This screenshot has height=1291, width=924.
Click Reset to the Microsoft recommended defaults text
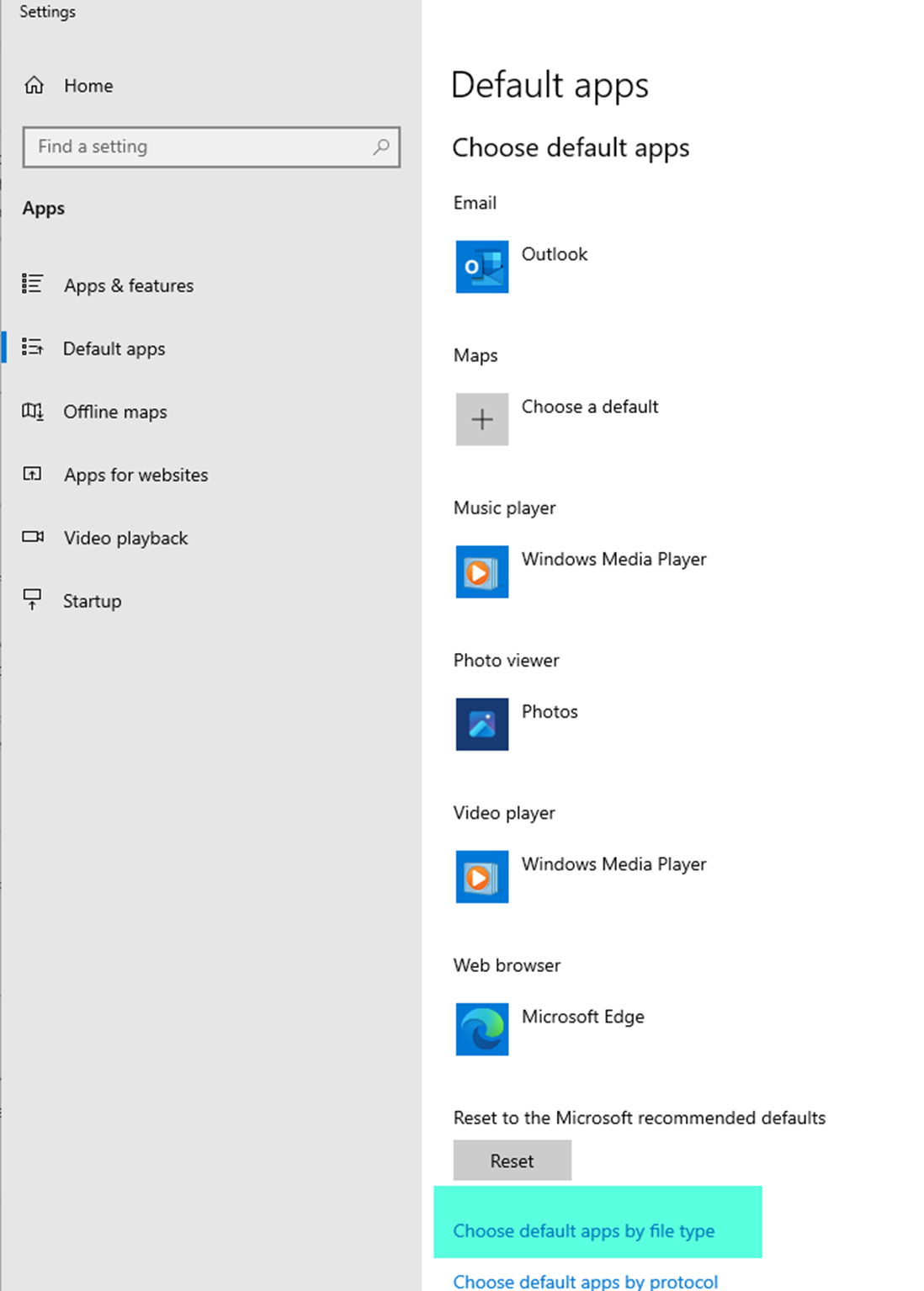click(640, 1118)
